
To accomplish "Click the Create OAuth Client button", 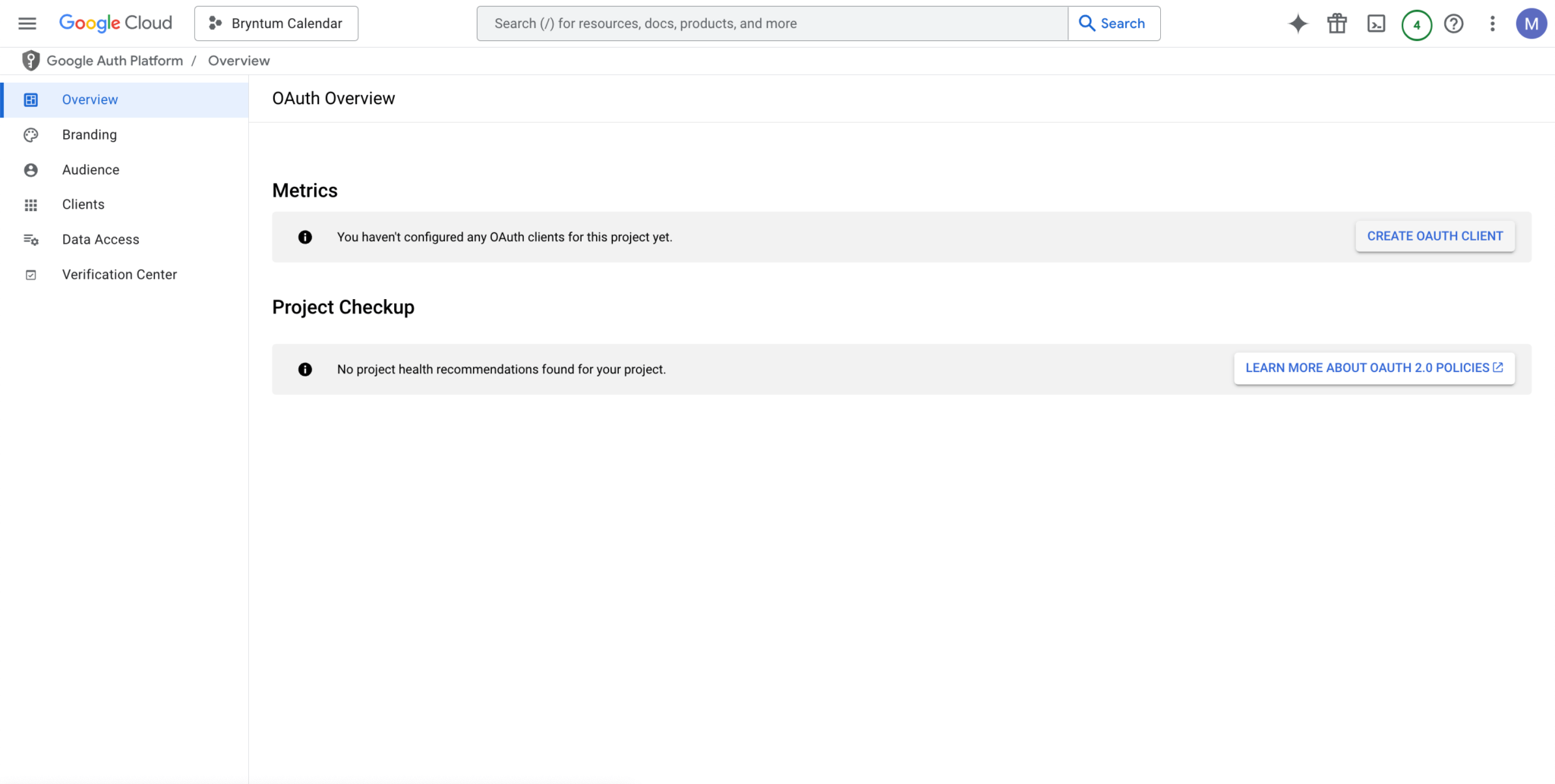I will [x=1435, y=236].
